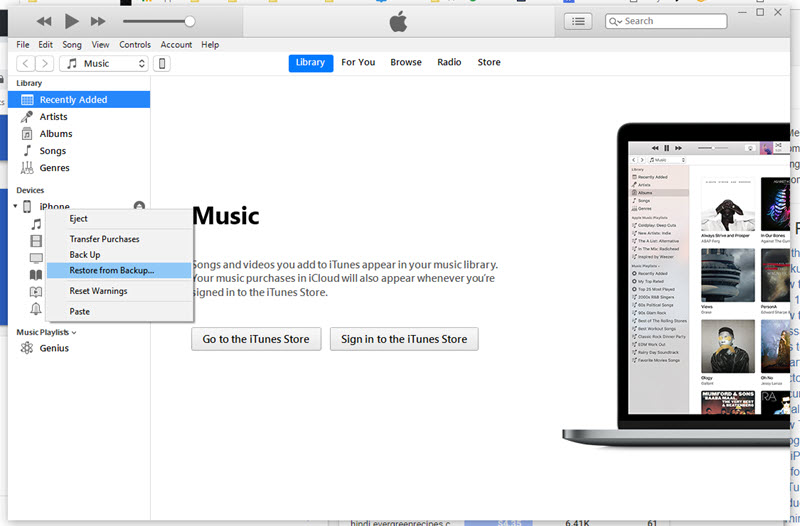Choose Restore from Backup in context menu

(x=119, y=270)
